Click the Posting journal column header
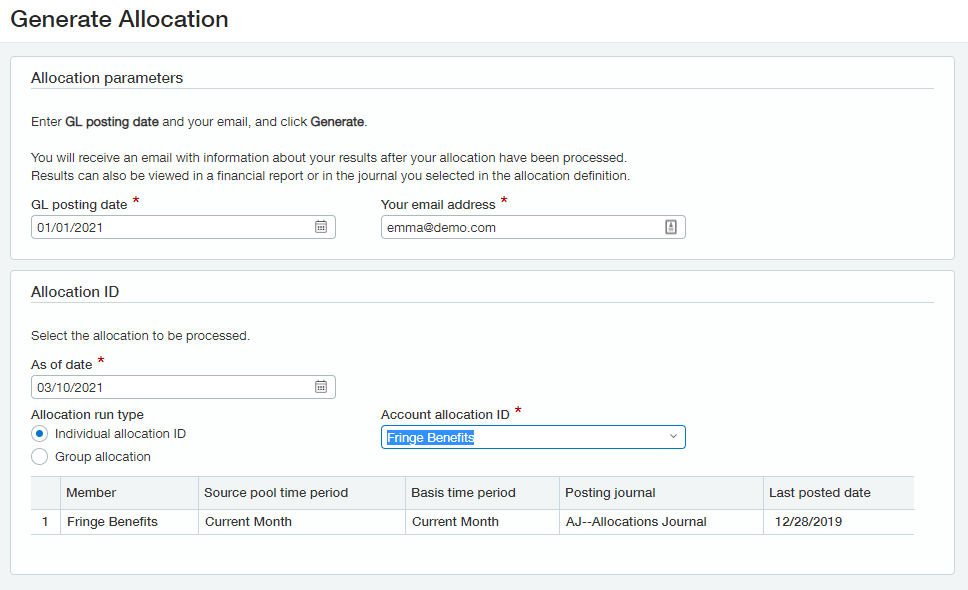 point(603,492)
